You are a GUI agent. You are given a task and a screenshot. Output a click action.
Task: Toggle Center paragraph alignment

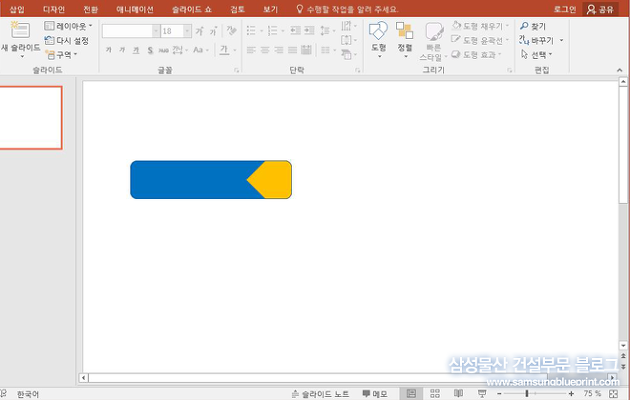click(265, 50)
